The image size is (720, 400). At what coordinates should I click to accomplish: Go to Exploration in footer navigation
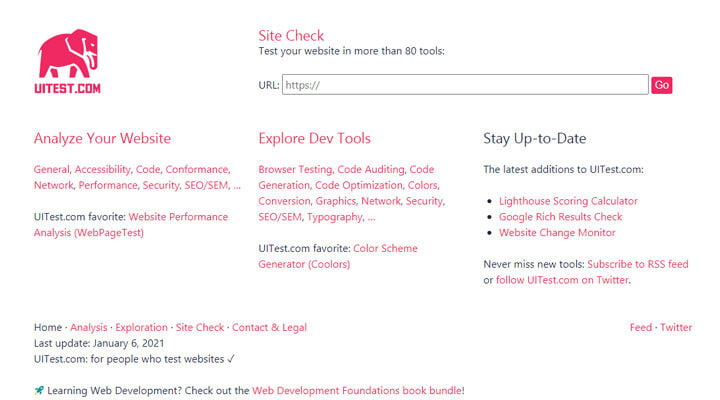pyautogui.click(x=141, y=327)
